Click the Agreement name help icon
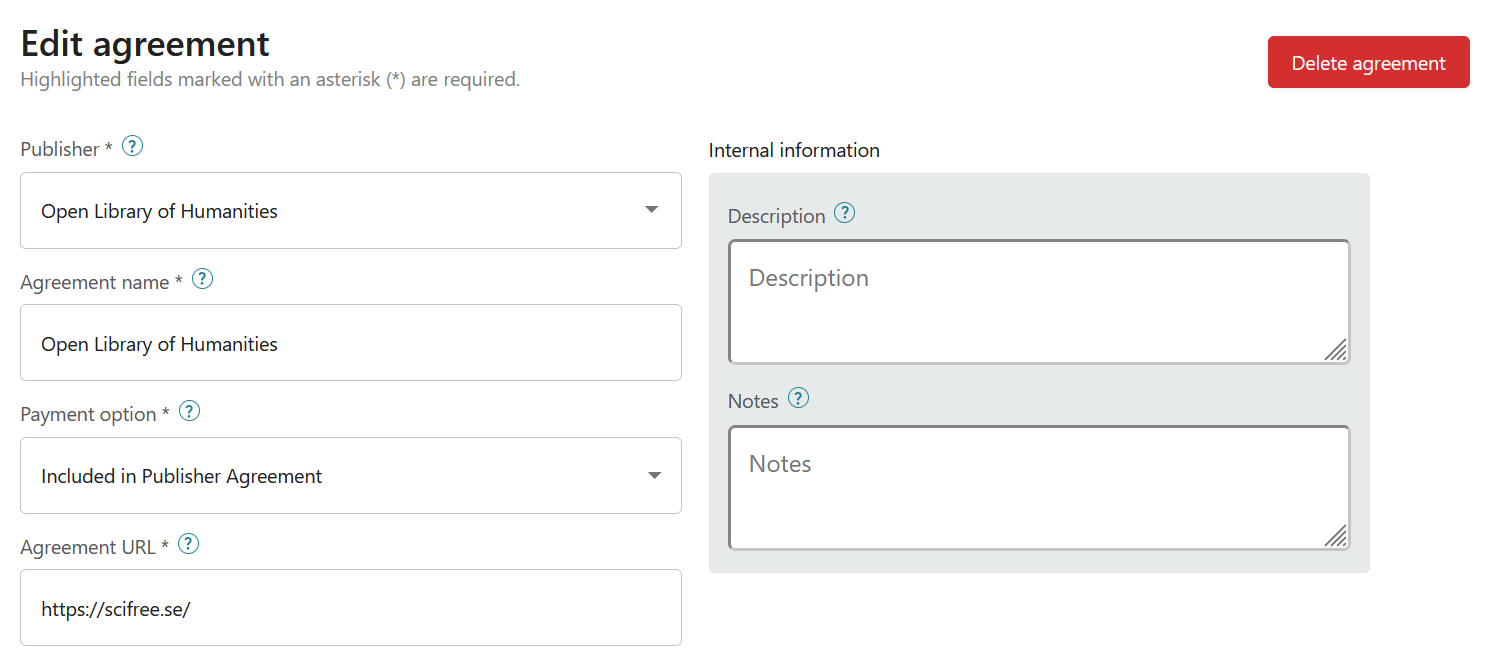Screen dimensions: 1492x651 click(x=201, y=279)
